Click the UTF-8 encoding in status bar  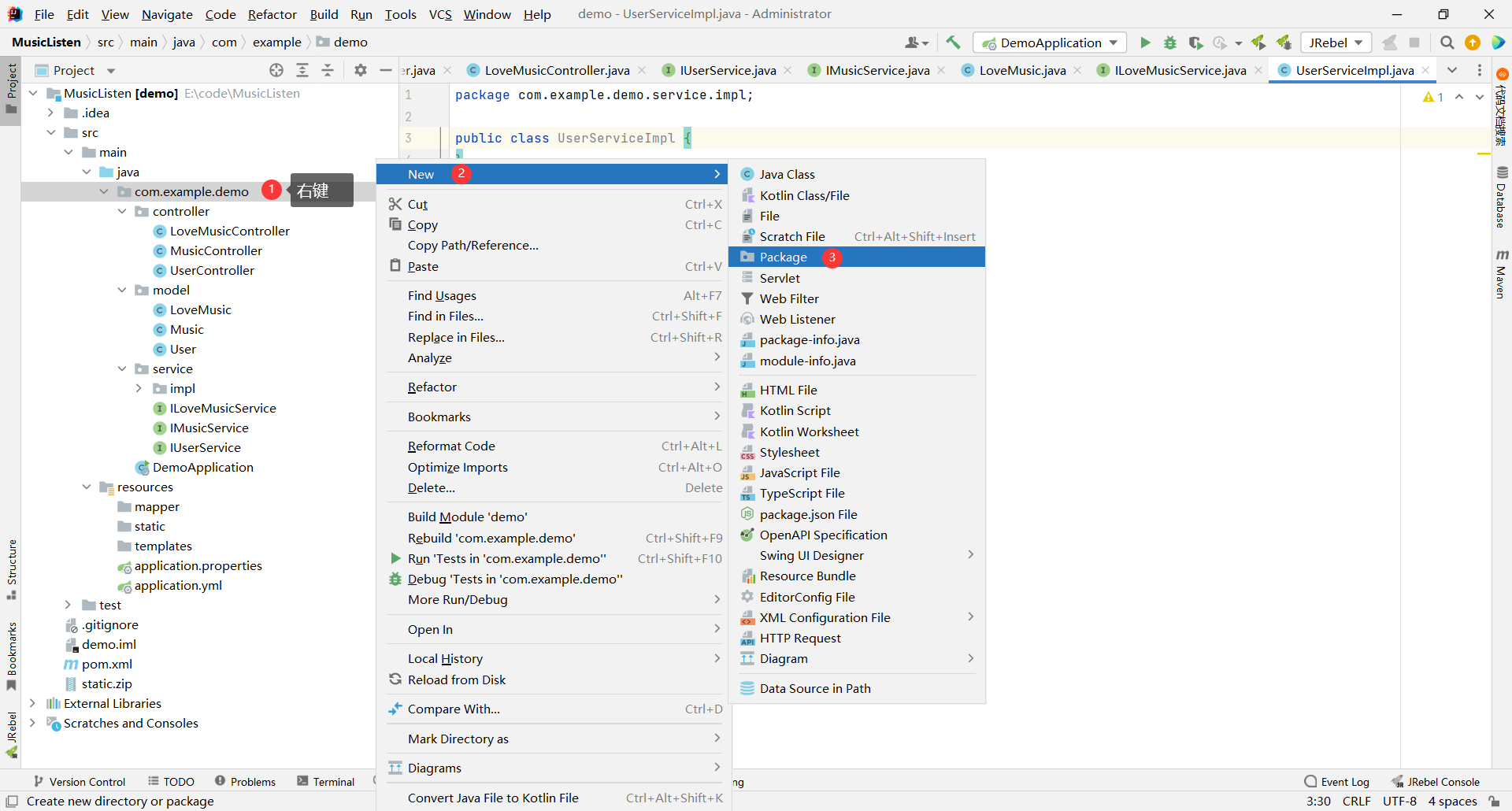click(x=1399, y=801)
